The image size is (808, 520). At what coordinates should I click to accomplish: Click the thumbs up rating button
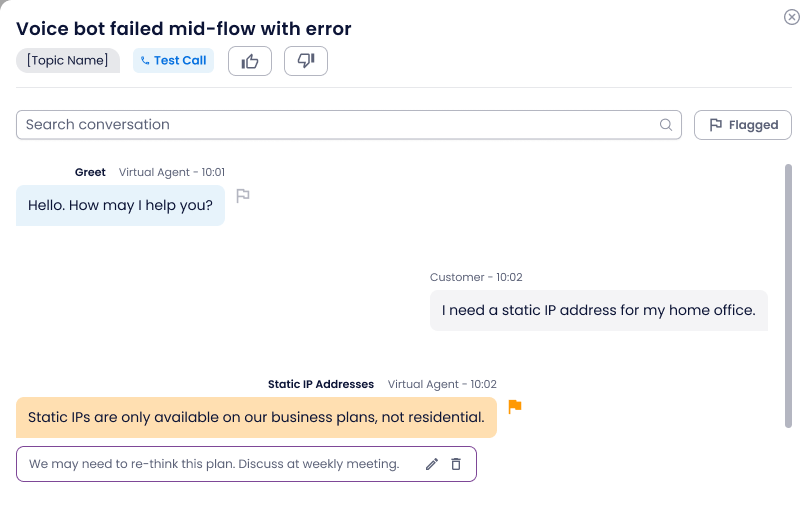pyautogui.click(x=250, y=61)
